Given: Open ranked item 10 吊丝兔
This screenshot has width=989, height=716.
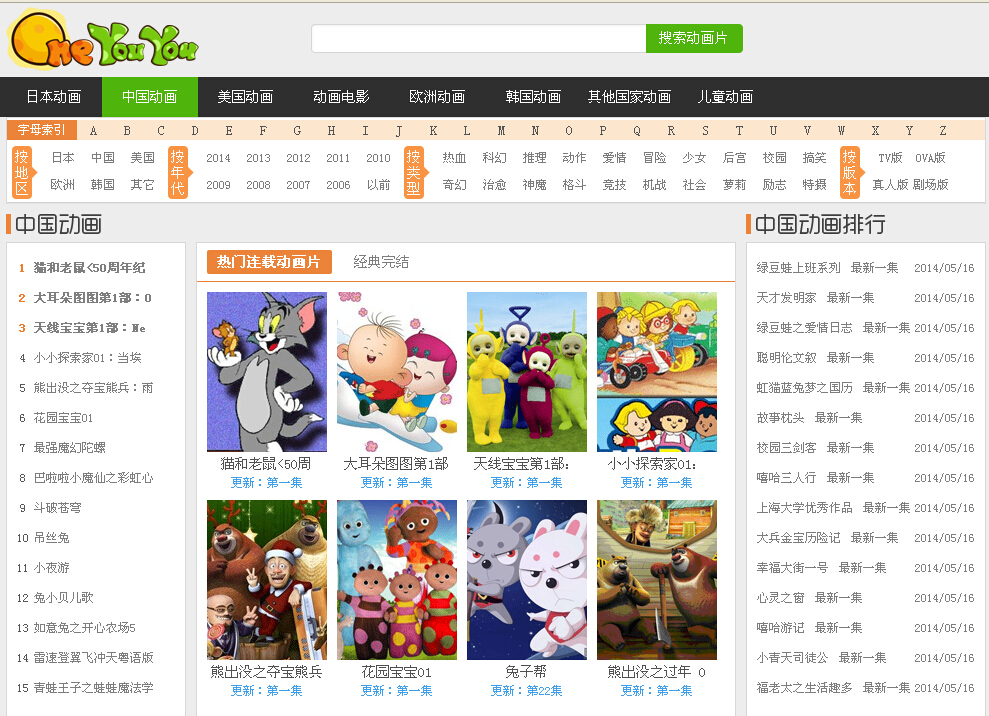Looking at the screenshot, I should pos(51,537).
